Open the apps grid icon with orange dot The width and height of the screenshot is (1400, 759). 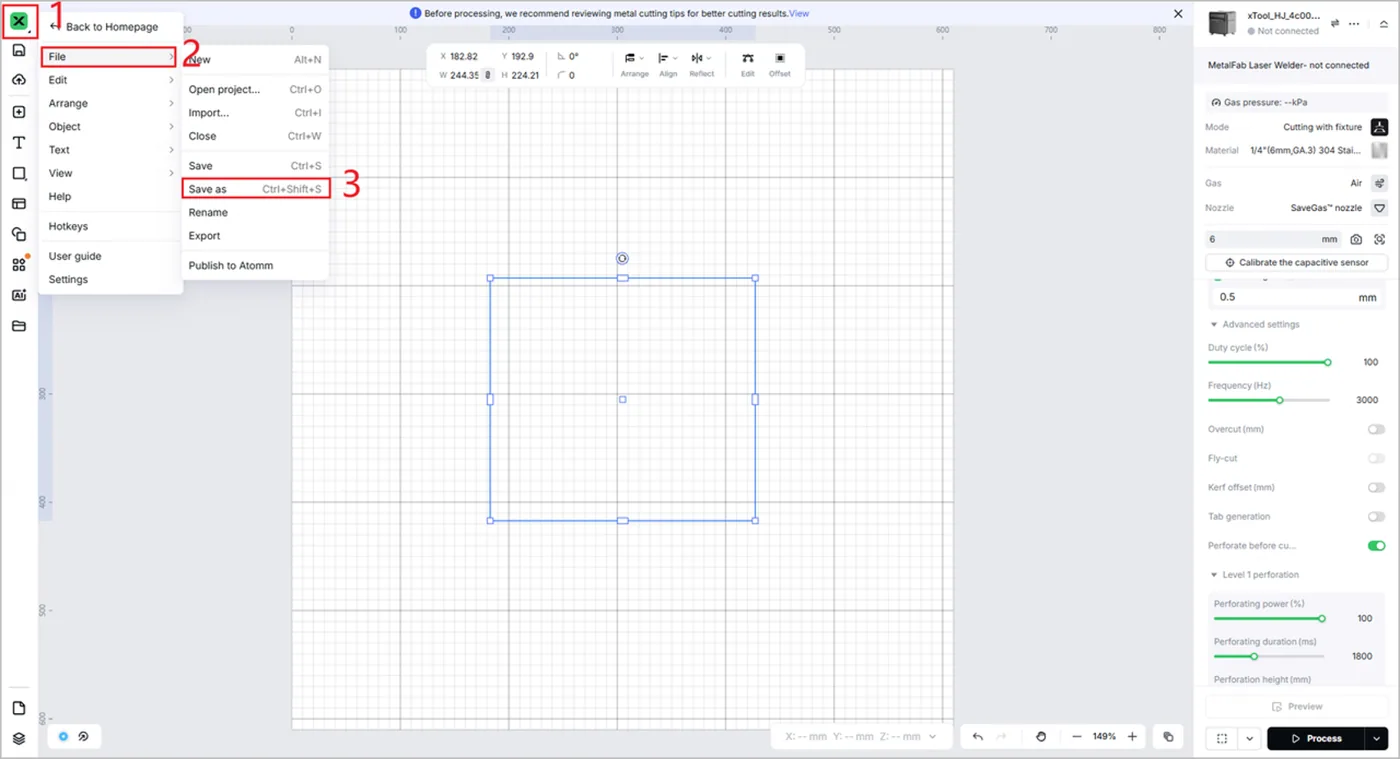(18, 264)
